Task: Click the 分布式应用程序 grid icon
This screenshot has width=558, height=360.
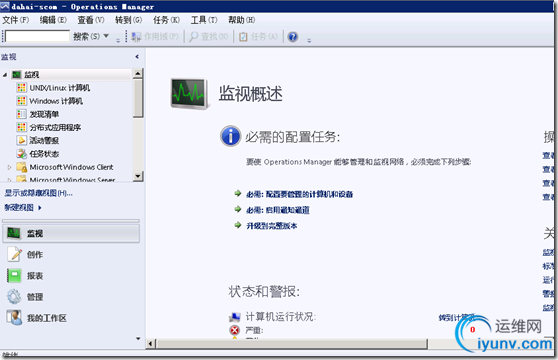Action: (x=21, y=127)
